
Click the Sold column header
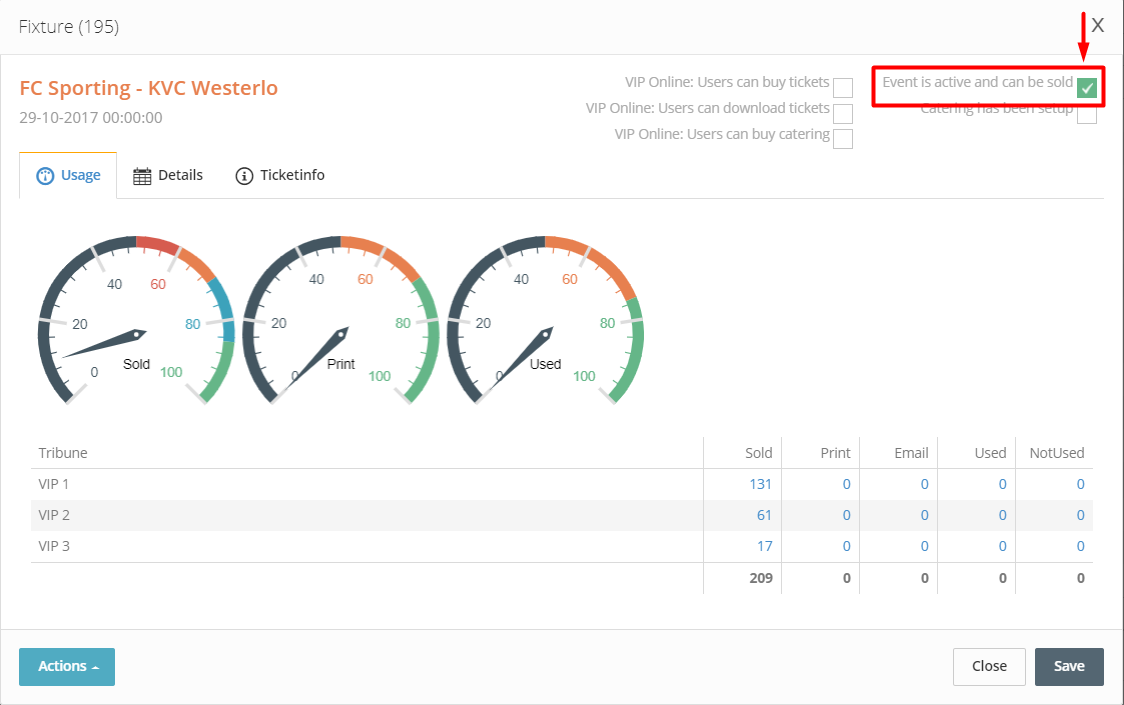pos(758,453)
